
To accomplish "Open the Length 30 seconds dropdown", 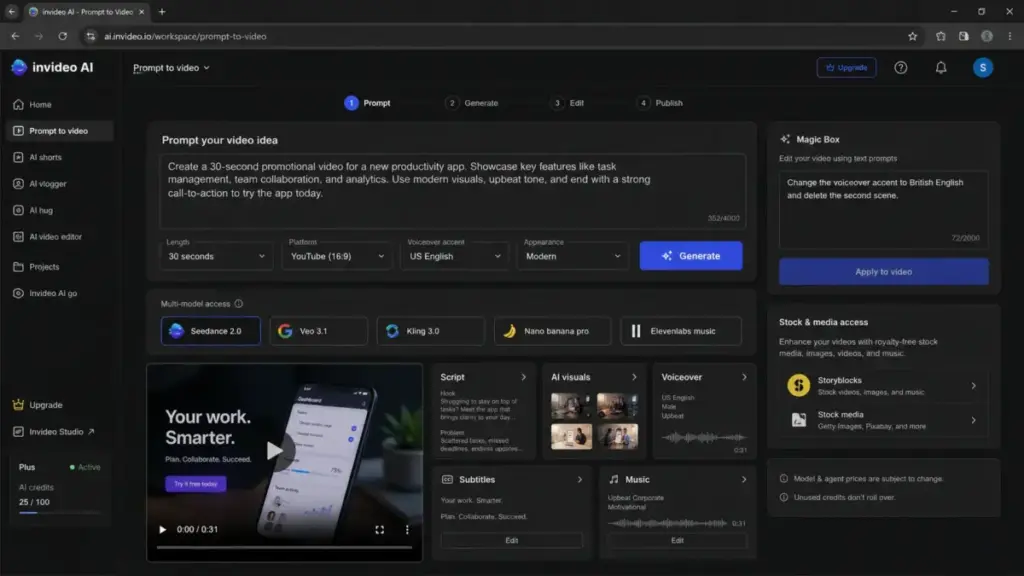I will pyautogui.click(x=216, y=257).
